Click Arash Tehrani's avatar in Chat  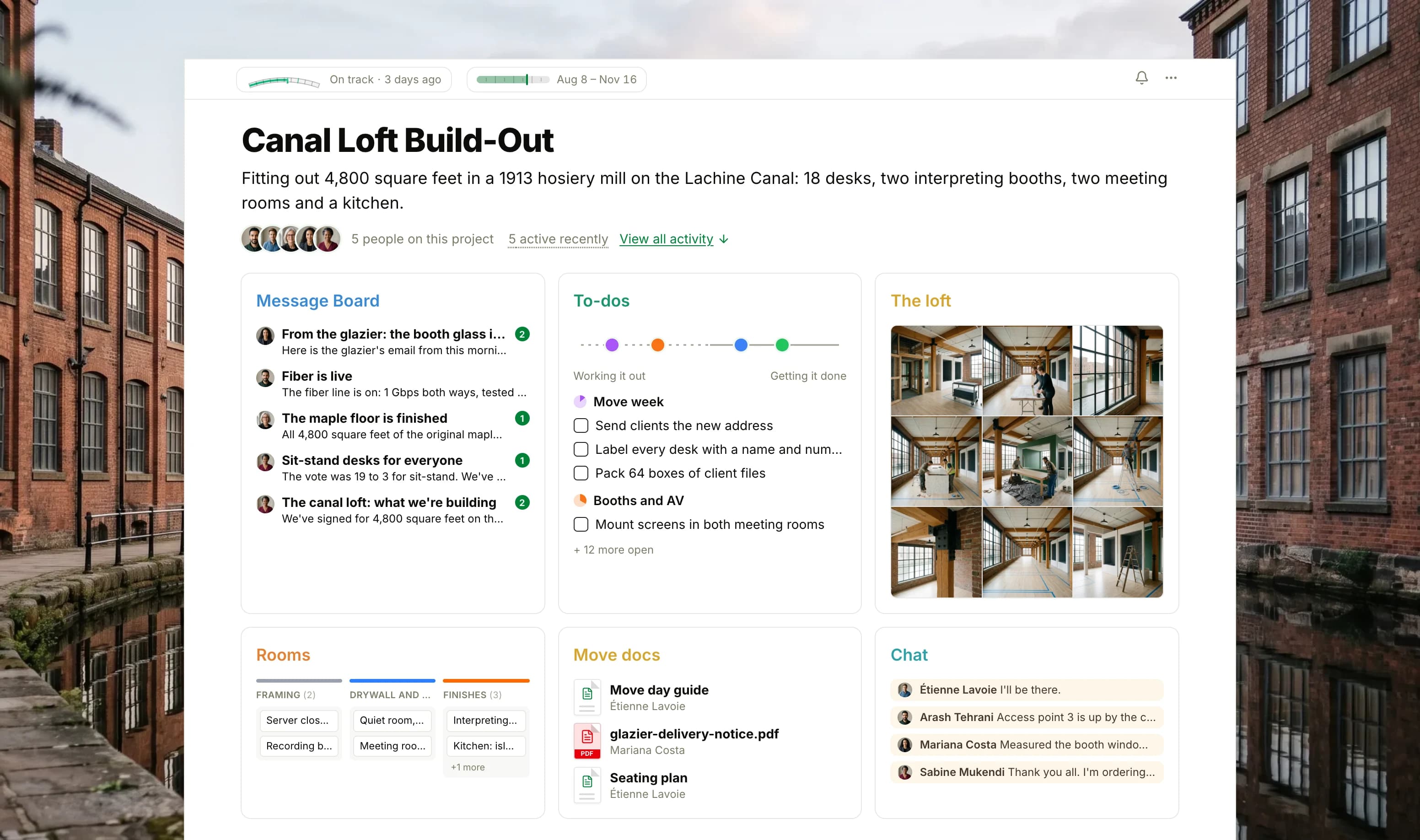(905, 717)
